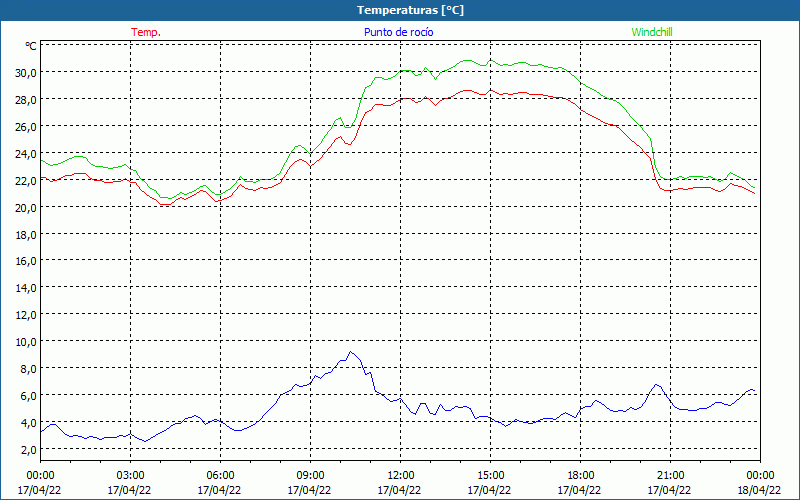Viewport: 800px width, 500px height.
Task: Select the green "Windchill" legend label
Action: [x=652, y=32]
